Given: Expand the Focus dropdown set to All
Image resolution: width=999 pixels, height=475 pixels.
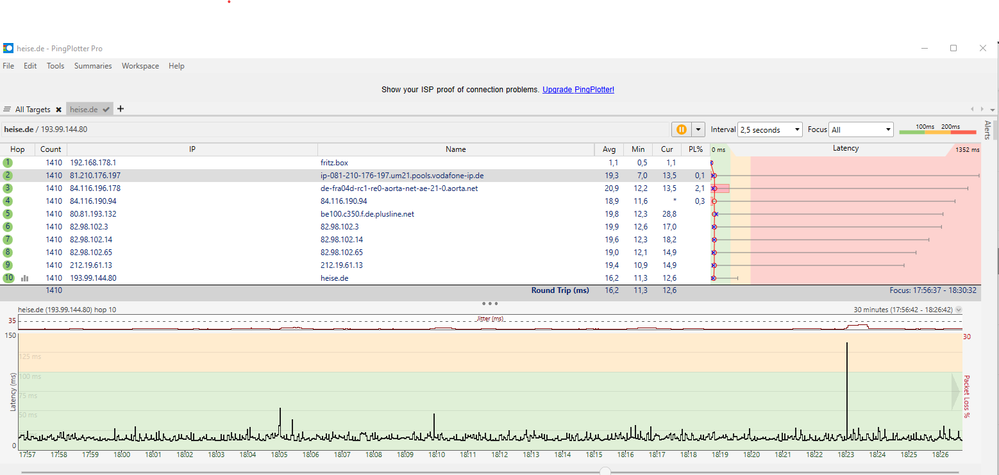Looking at the screenshot, I should click(860, 129).
